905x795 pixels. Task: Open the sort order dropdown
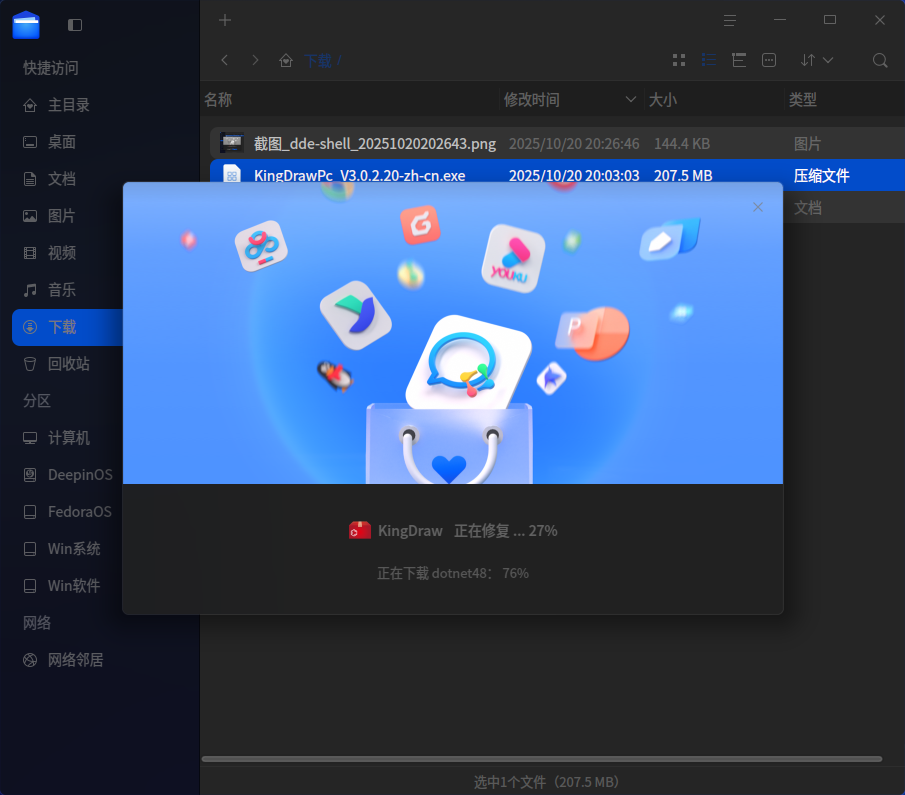pos(816,60)
